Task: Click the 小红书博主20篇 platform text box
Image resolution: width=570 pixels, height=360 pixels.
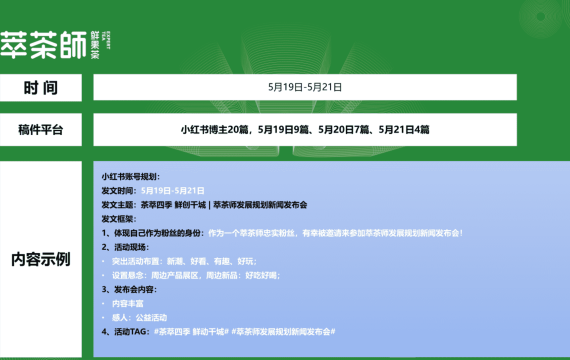Action: pyautogui.click(x=305, y=129)
